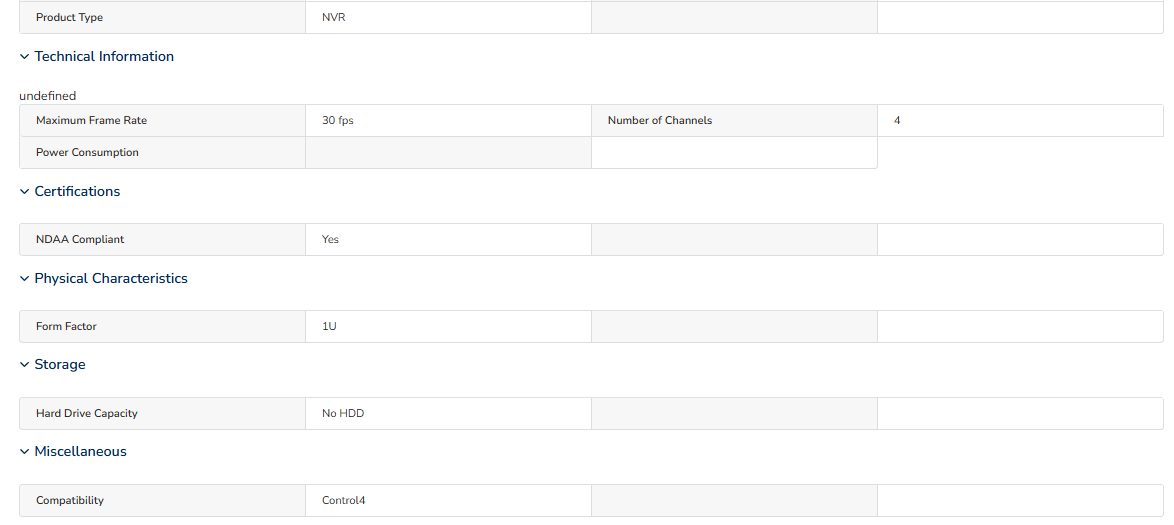The height and width of the screenshot is (525, 1174).
Task: Click the Physical Characteristics heading text
Action: [111, 279]
